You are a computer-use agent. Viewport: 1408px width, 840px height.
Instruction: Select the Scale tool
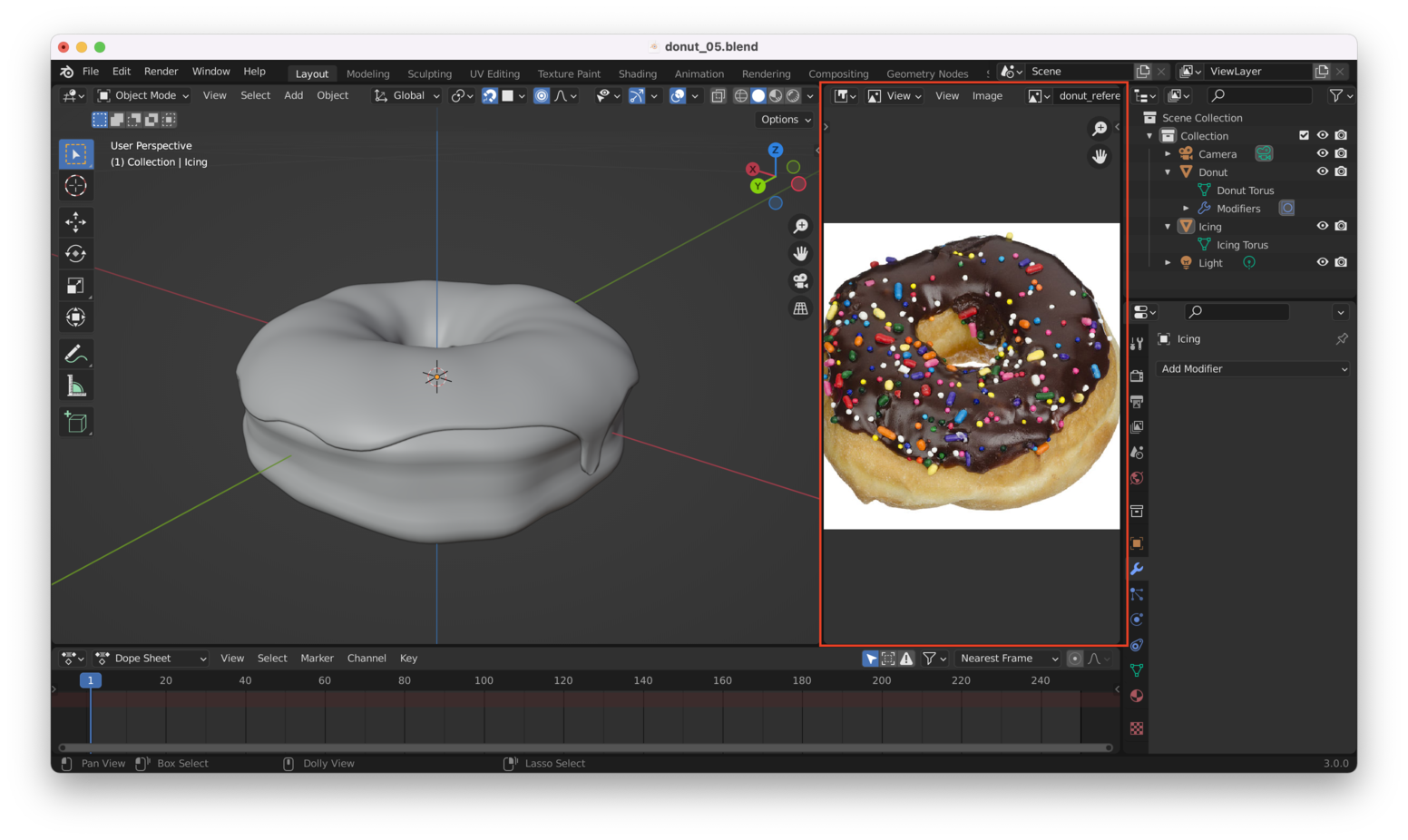click(x=76, y=286)
